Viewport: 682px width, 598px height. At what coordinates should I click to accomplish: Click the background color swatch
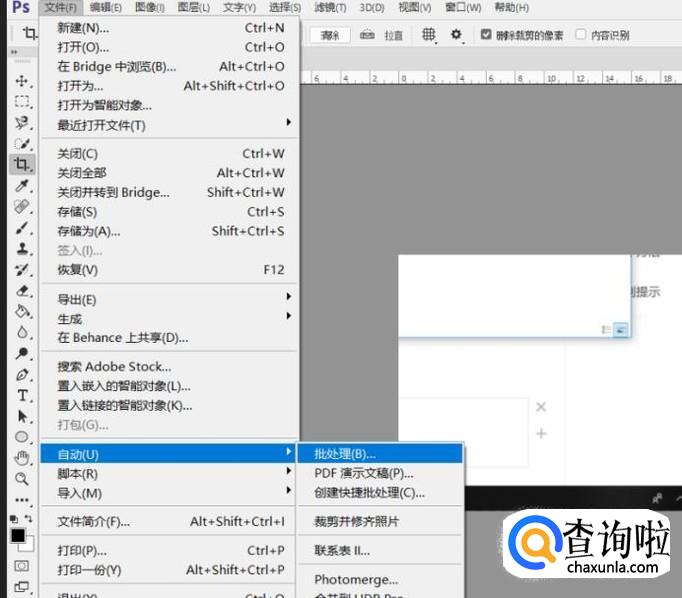coord(28,544)
